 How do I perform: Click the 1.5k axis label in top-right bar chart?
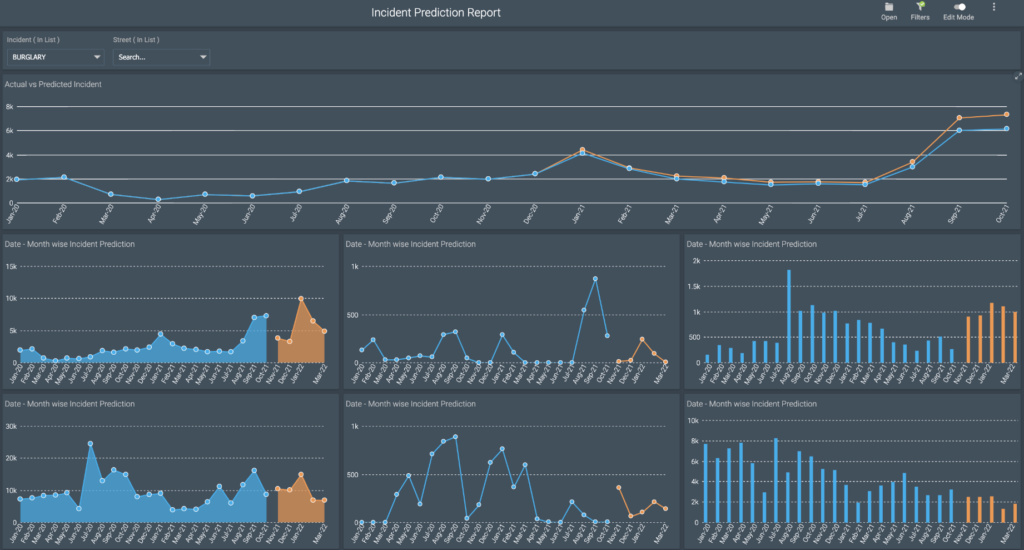pyautogui.click(x=693, y=286)
